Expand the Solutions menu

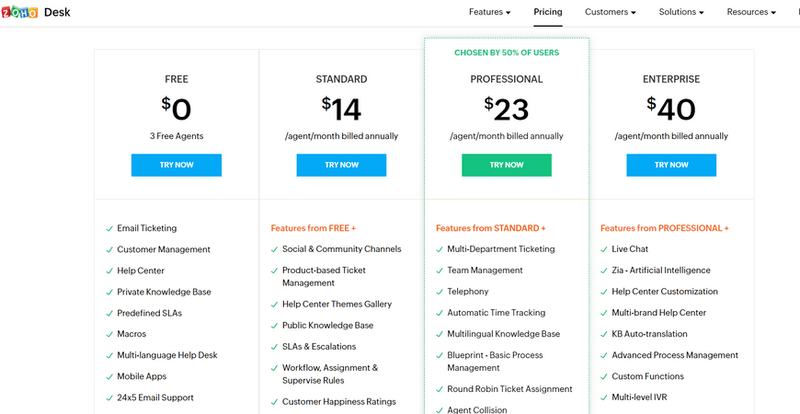(x=681, y=12)
